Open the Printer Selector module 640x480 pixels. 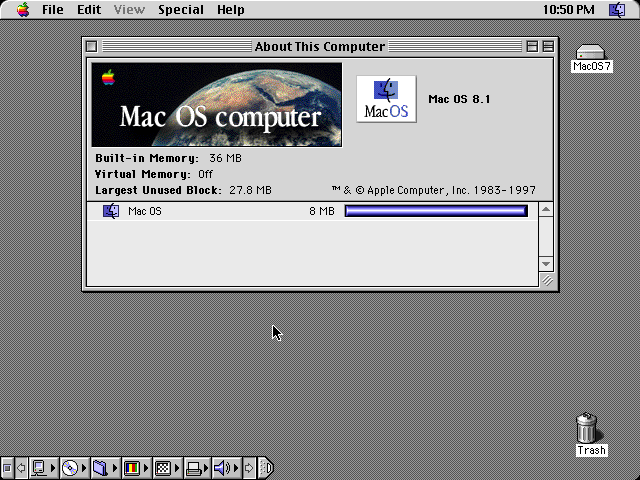click(193, 468)
